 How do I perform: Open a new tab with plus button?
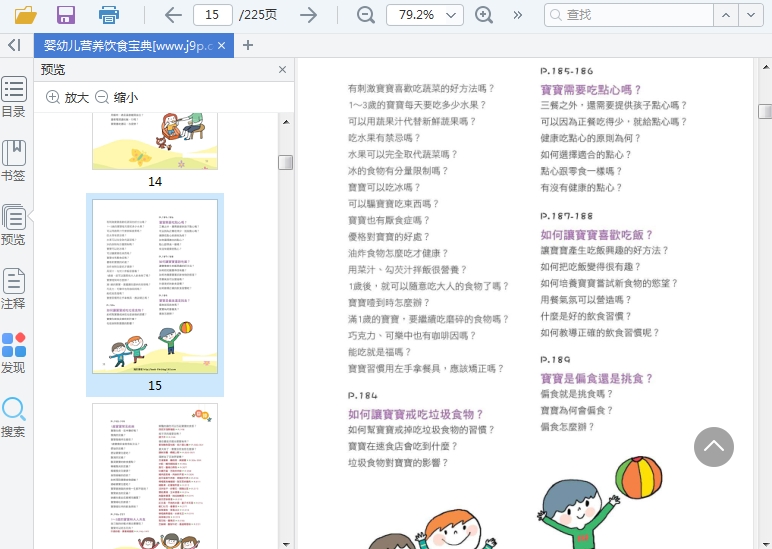coord(248,45)
